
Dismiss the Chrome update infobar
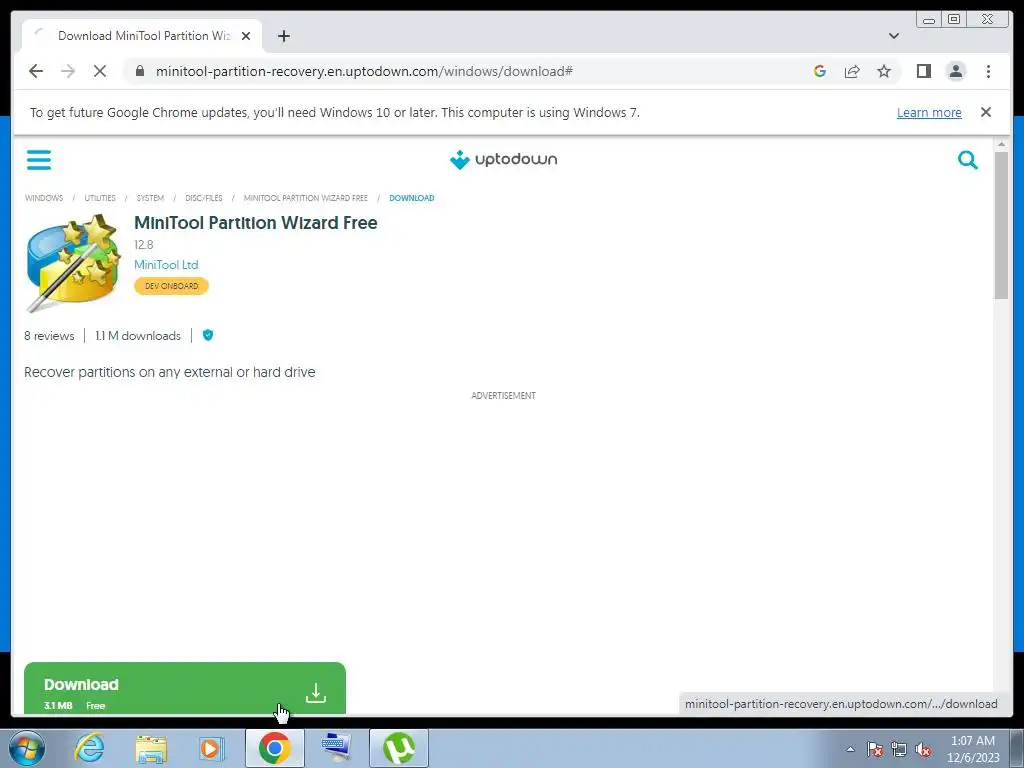point(985,112)
